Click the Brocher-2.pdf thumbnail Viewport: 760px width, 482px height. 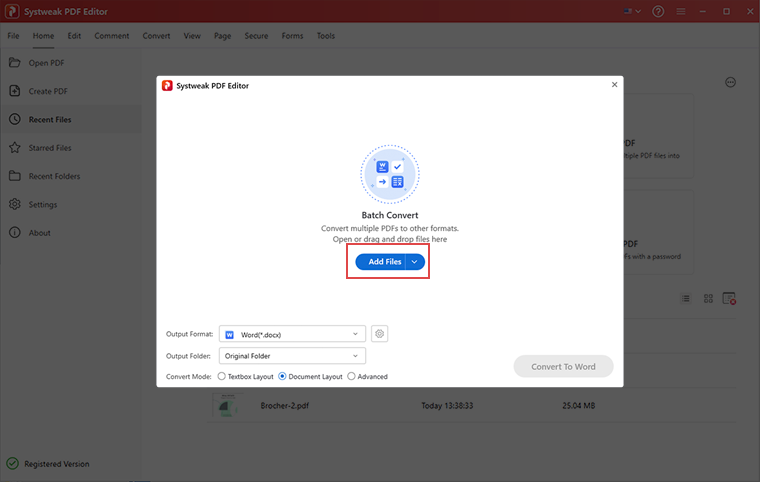tap(226, 405)
